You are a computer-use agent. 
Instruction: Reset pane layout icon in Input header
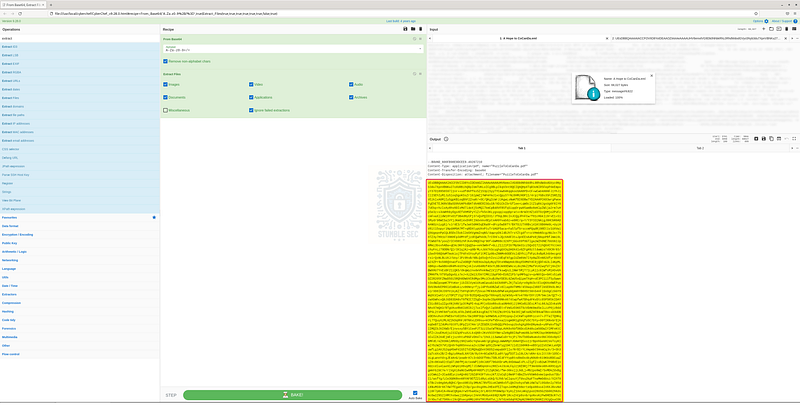[x=794, y=29]
